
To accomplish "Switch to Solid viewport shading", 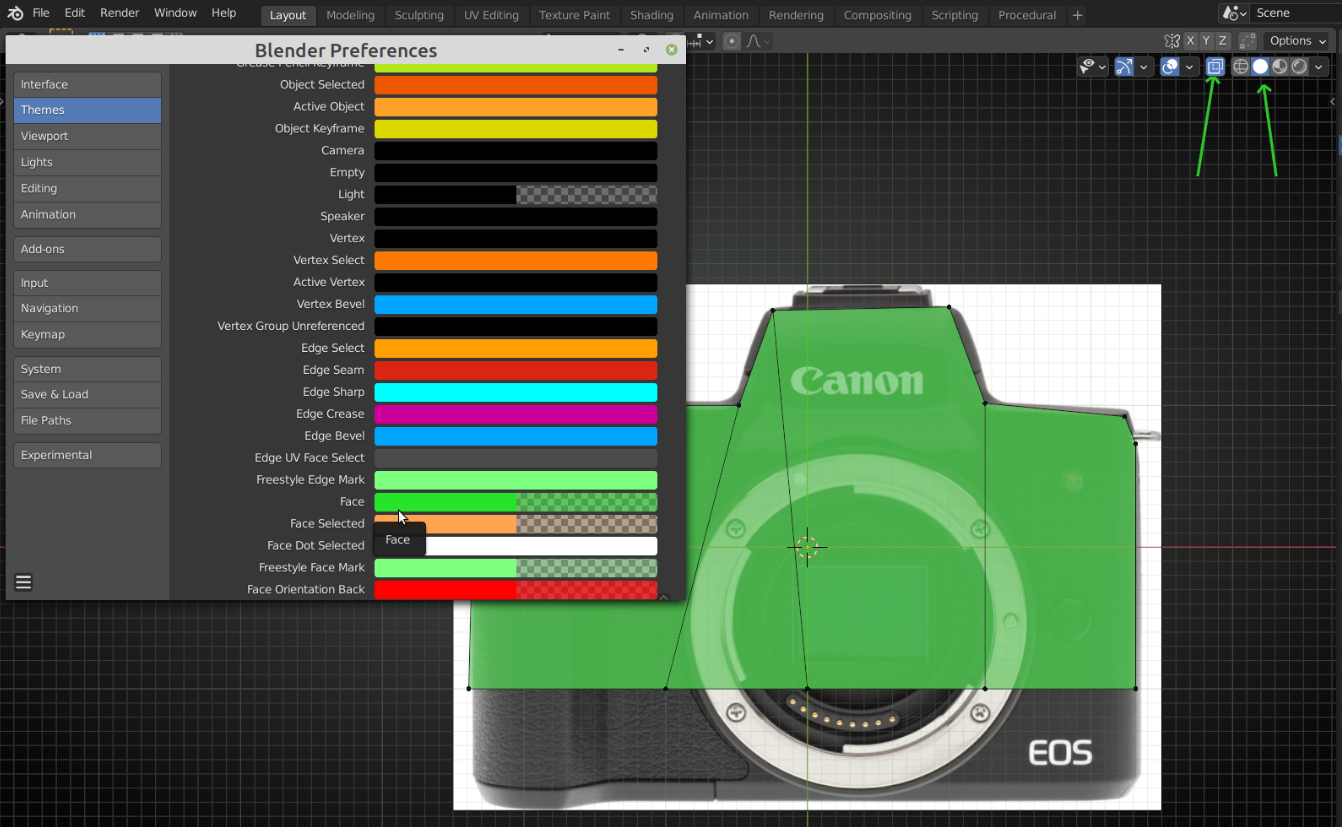I will click(1260, 67).
